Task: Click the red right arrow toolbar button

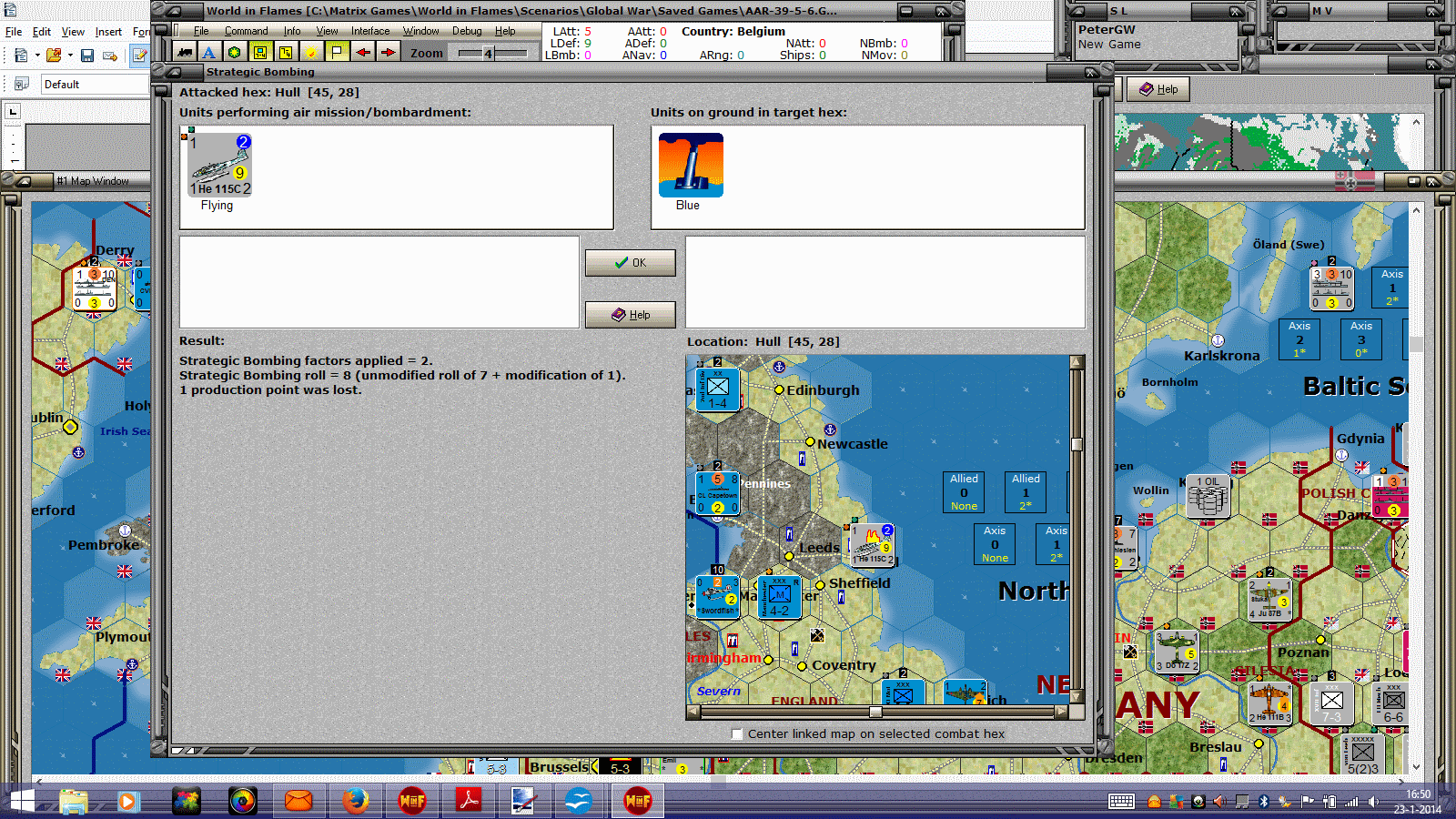Action: (x=389, y=52)
